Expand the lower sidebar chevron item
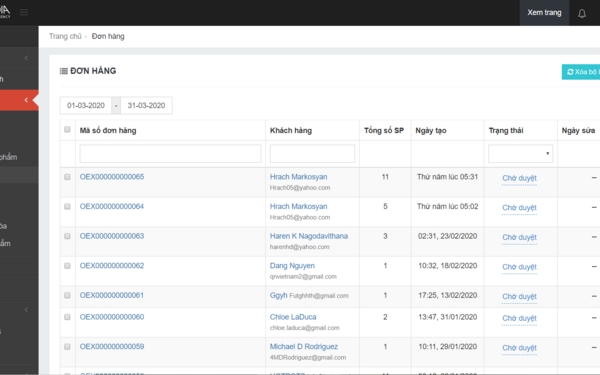The height and width of the screenshot is (375, 600). tap(26, 310)
